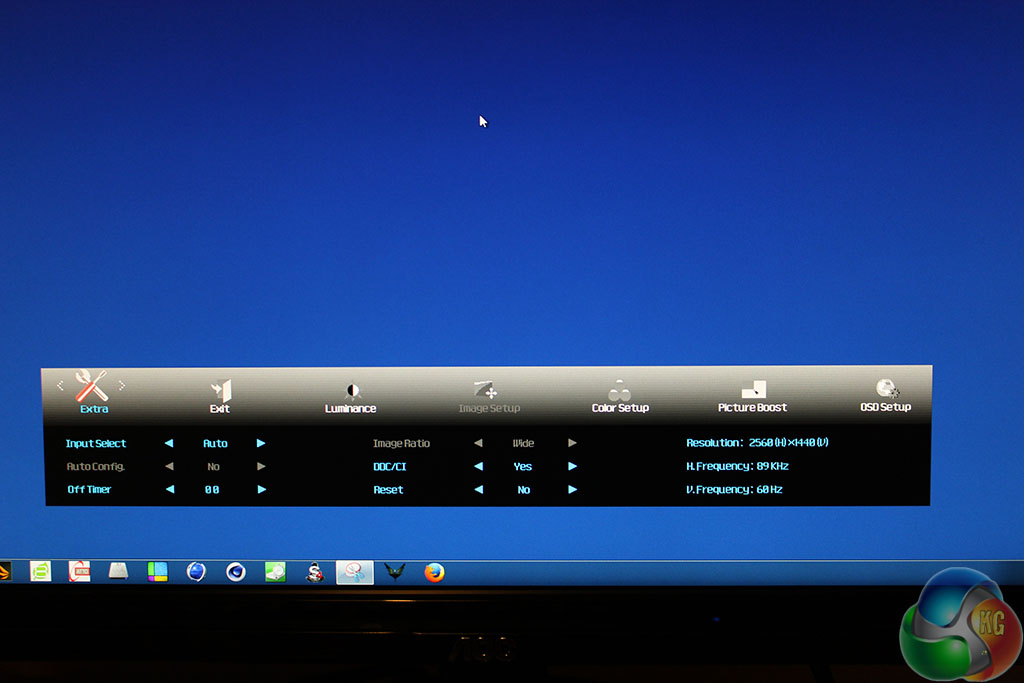Select the Exit menu icon

click(221, 390)
